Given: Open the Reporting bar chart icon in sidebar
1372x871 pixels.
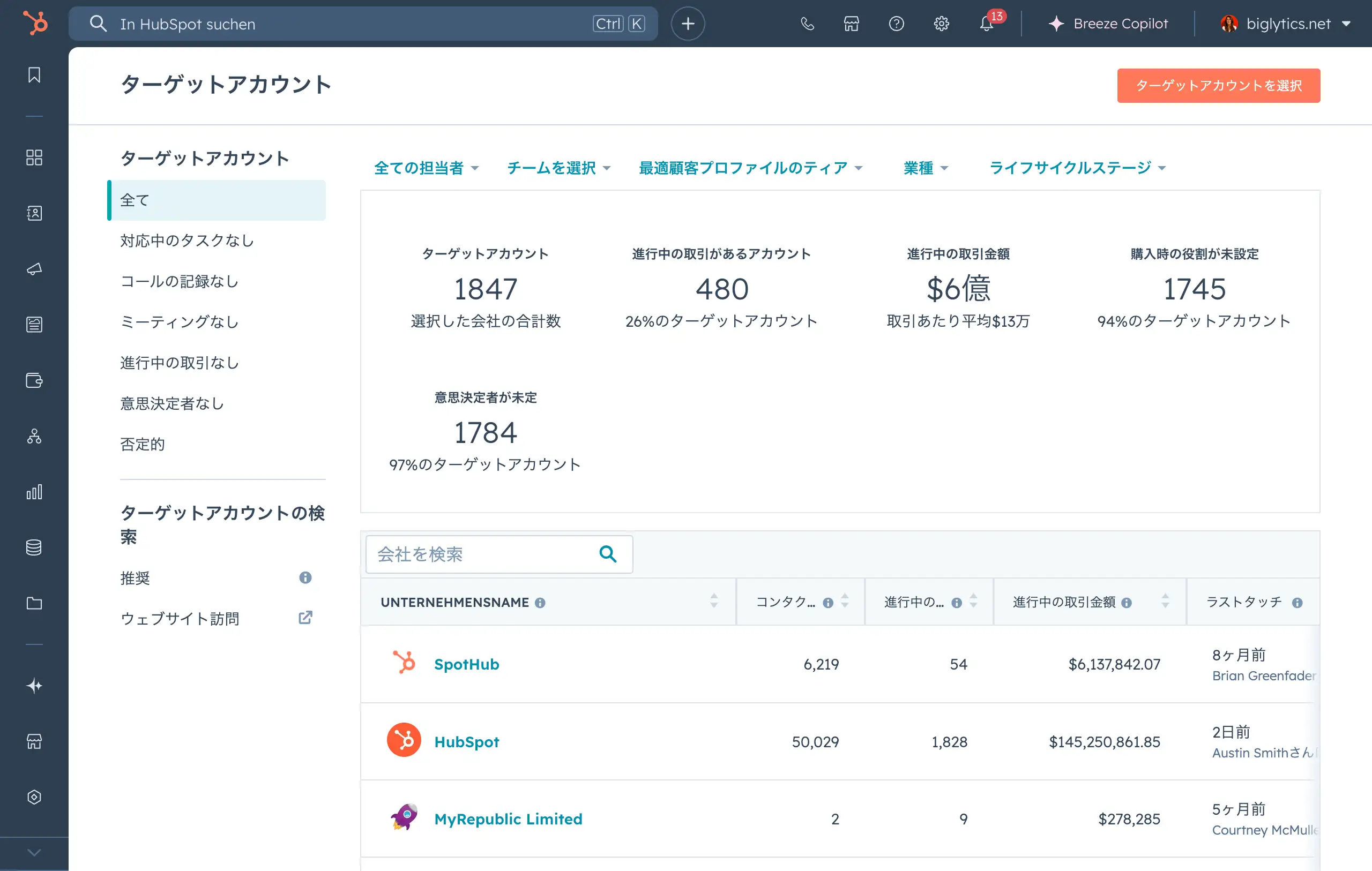Looking at the screenshot, I should coord(34,492).
